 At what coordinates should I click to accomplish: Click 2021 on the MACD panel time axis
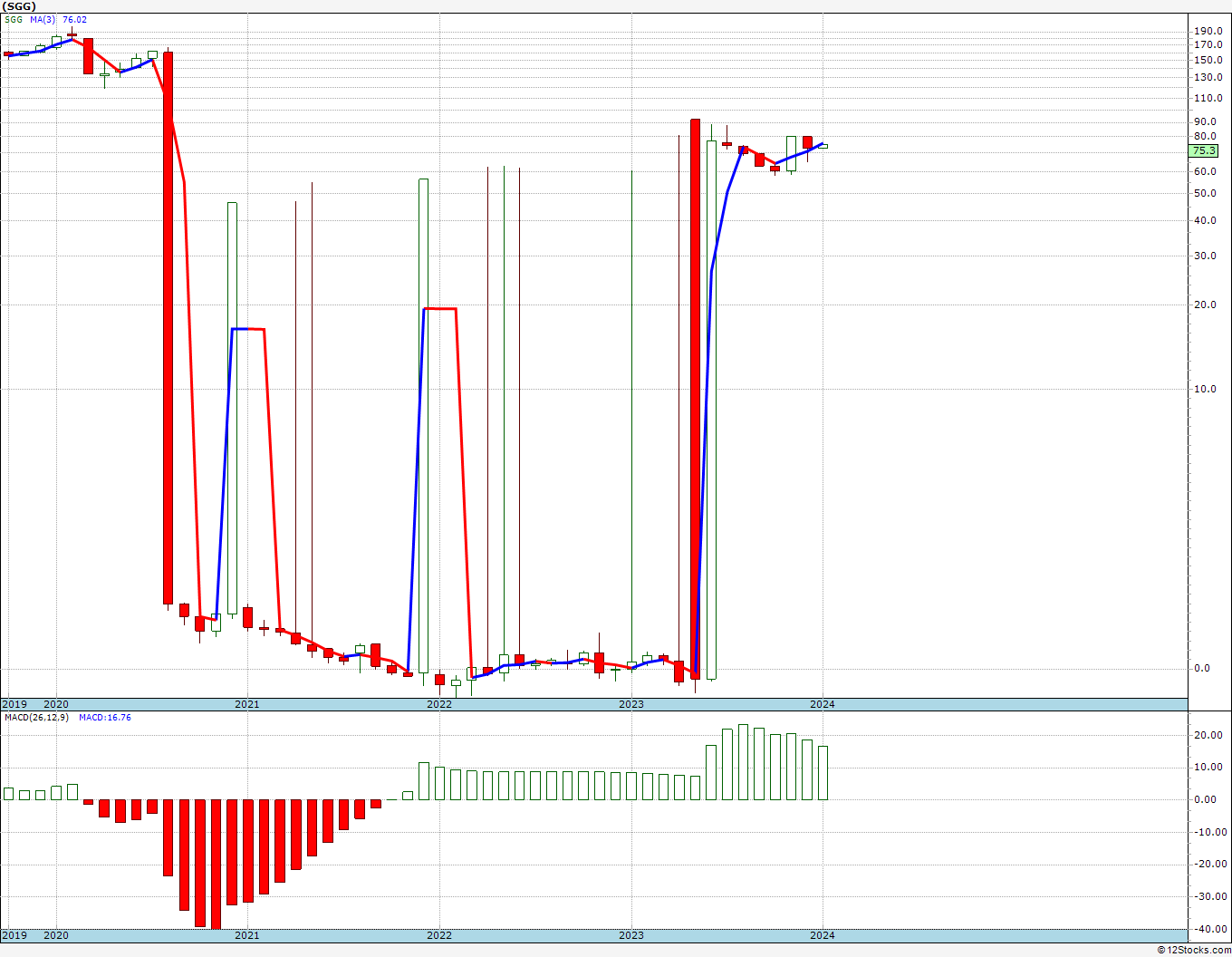point(247,935)
